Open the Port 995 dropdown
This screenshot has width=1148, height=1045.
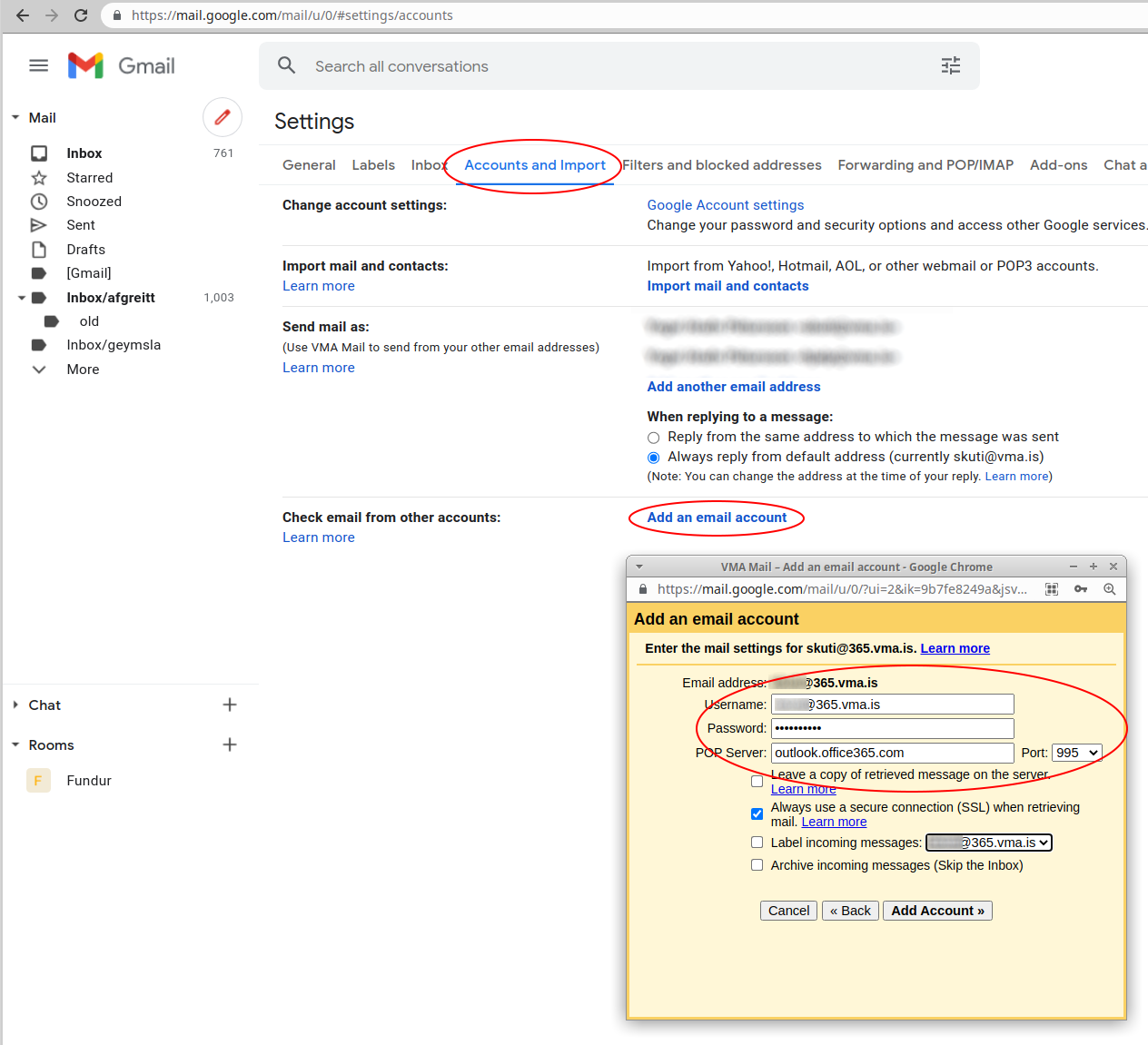1077,753
